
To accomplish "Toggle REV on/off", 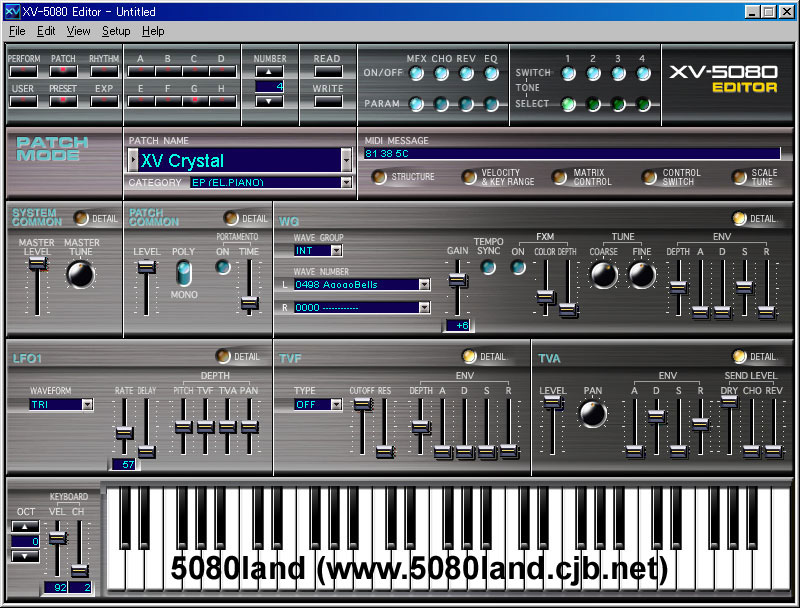I will (466, 73).
